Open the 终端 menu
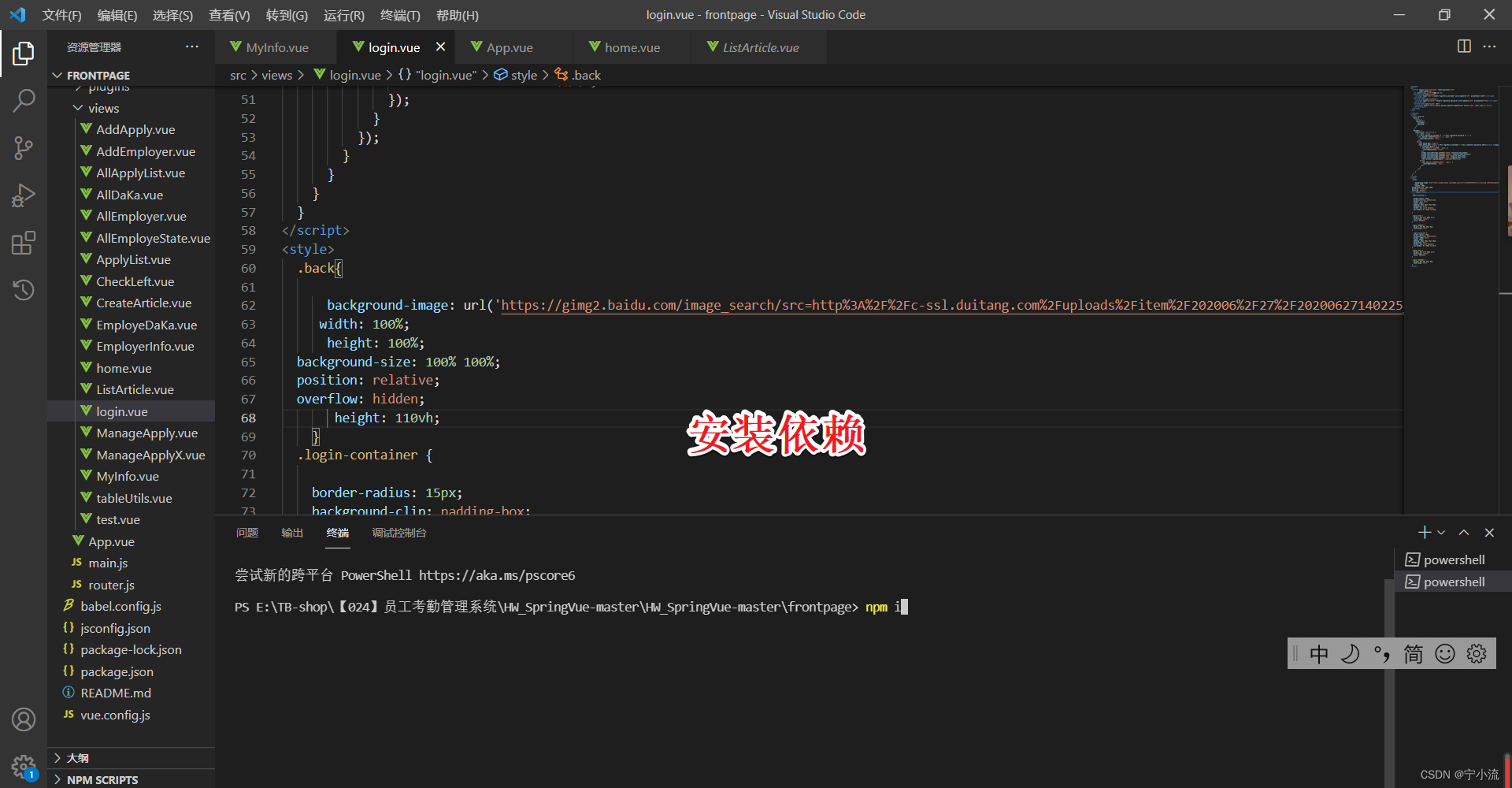 (401, 15)
